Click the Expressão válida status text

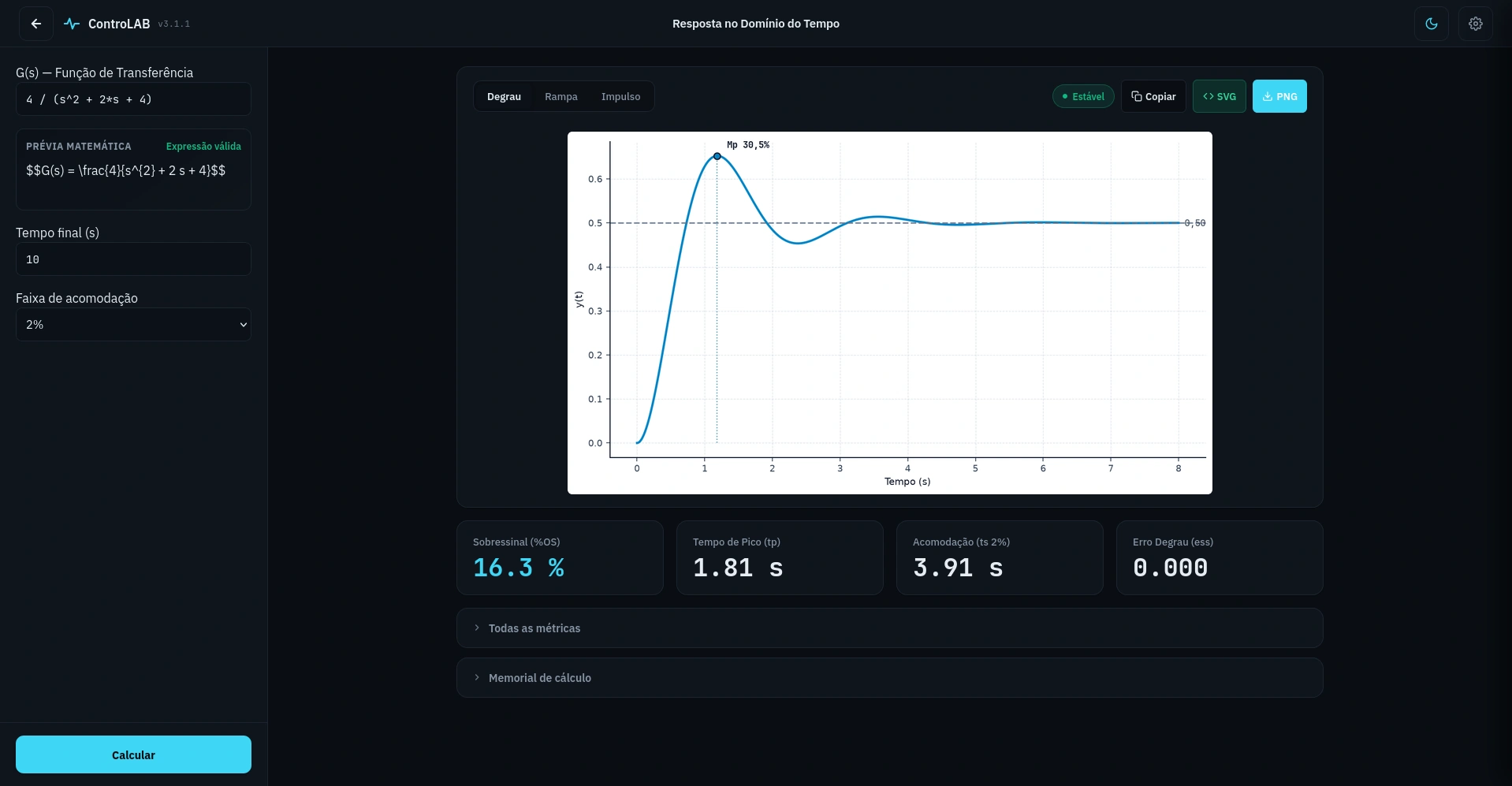tap(203, 146)
